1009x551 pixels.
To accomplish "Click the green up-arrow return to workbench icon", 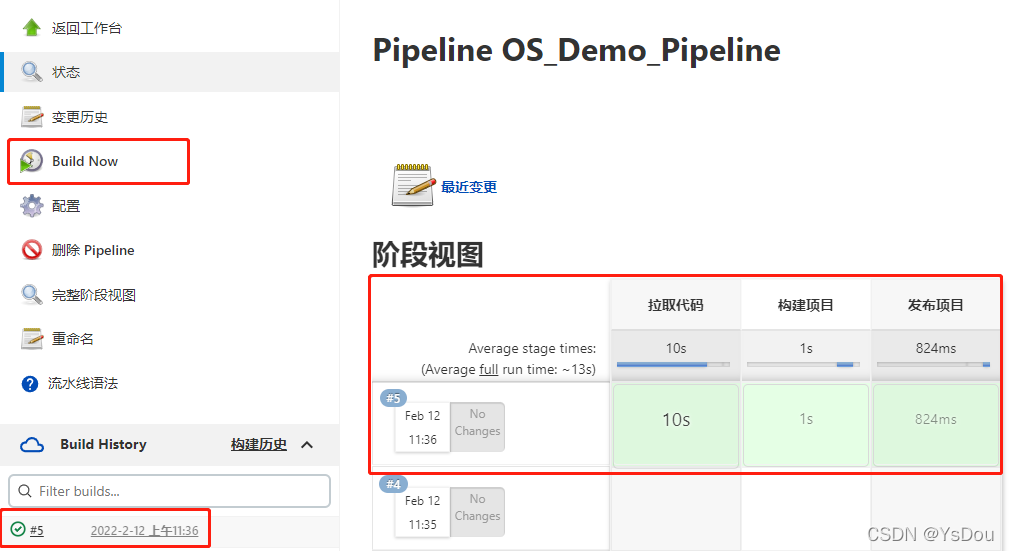I will click(32, 28).
